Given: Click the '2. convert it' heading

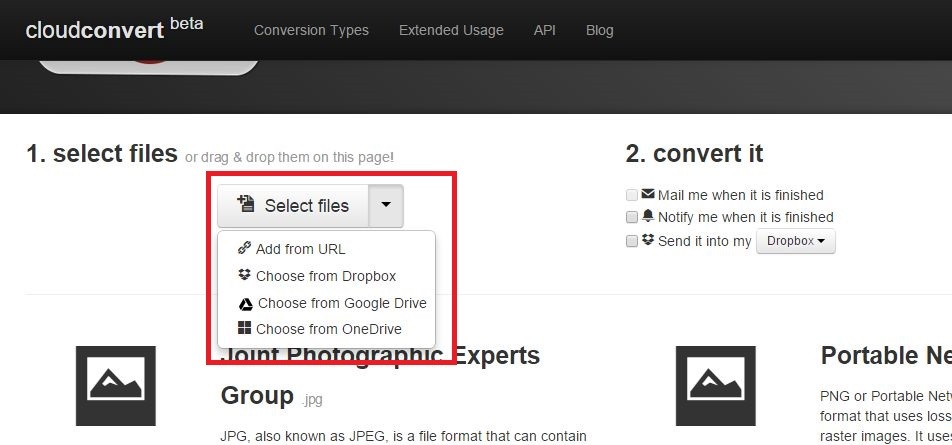Looking at the screenshot, I should (694, 154).
